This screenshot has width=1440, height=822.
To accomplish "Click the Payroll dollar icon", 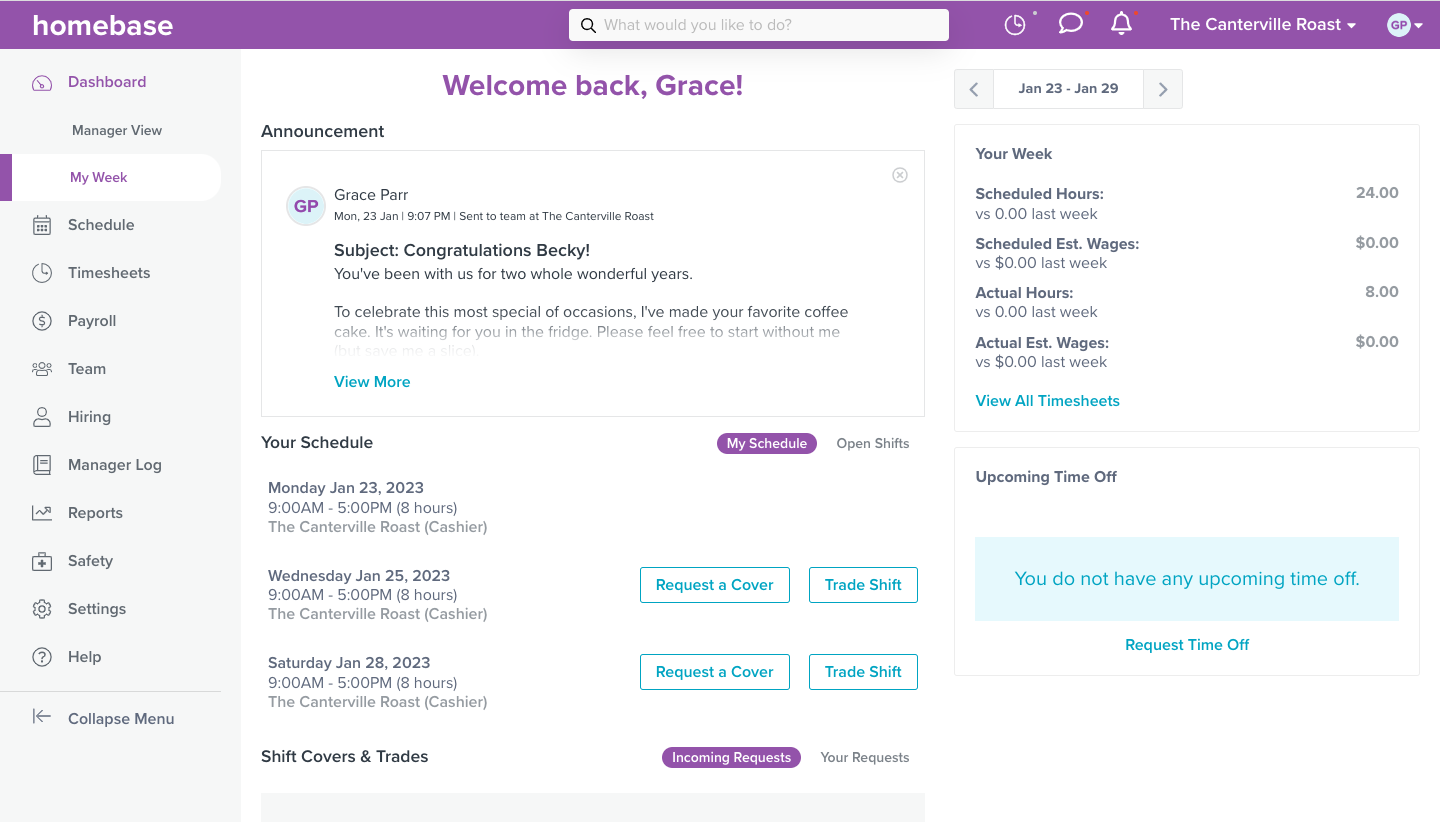I will [42, 321].
